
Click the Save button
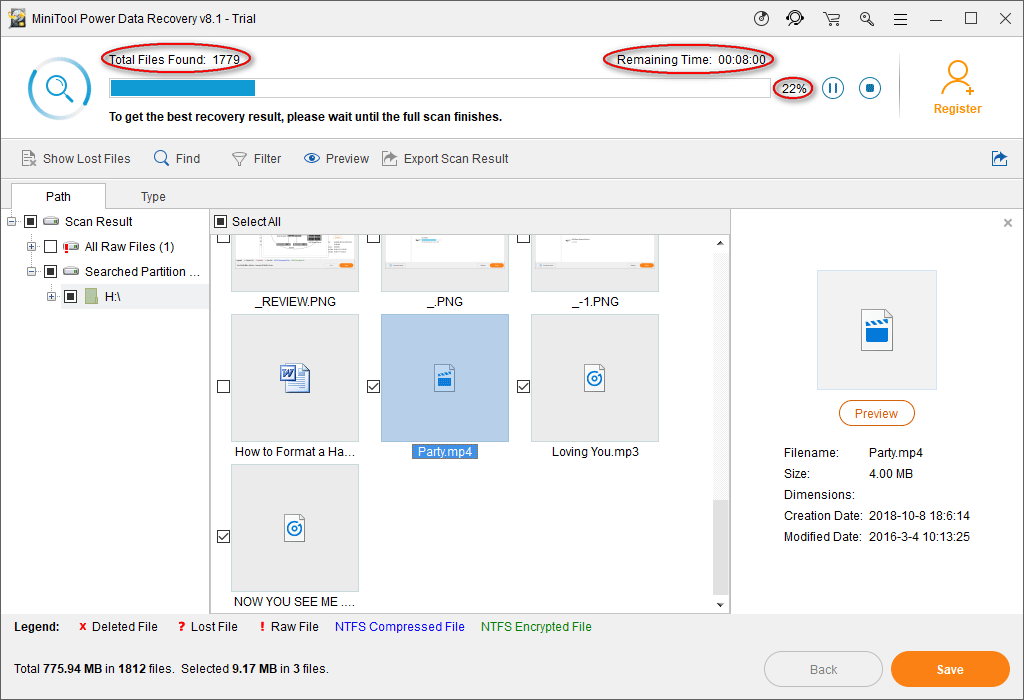950,669
